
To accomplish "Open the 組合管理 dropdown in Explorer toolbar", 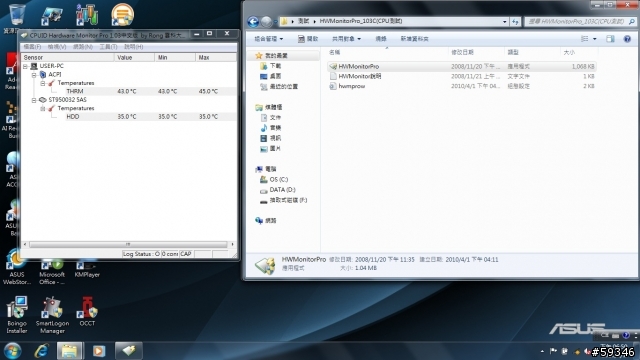I will tap(269, 39).
